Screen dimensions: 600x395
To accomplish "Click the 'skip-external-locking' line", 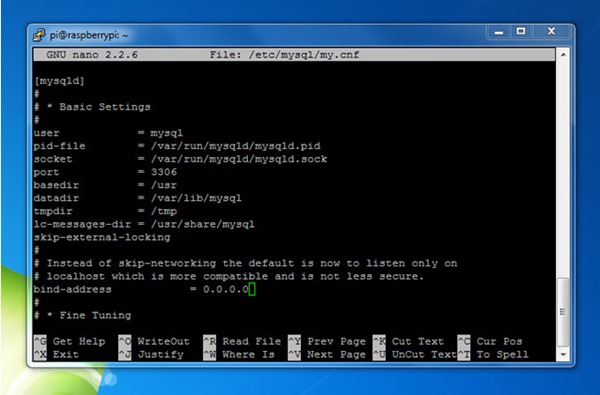I will pyautogui.click(x=102, y=238).
